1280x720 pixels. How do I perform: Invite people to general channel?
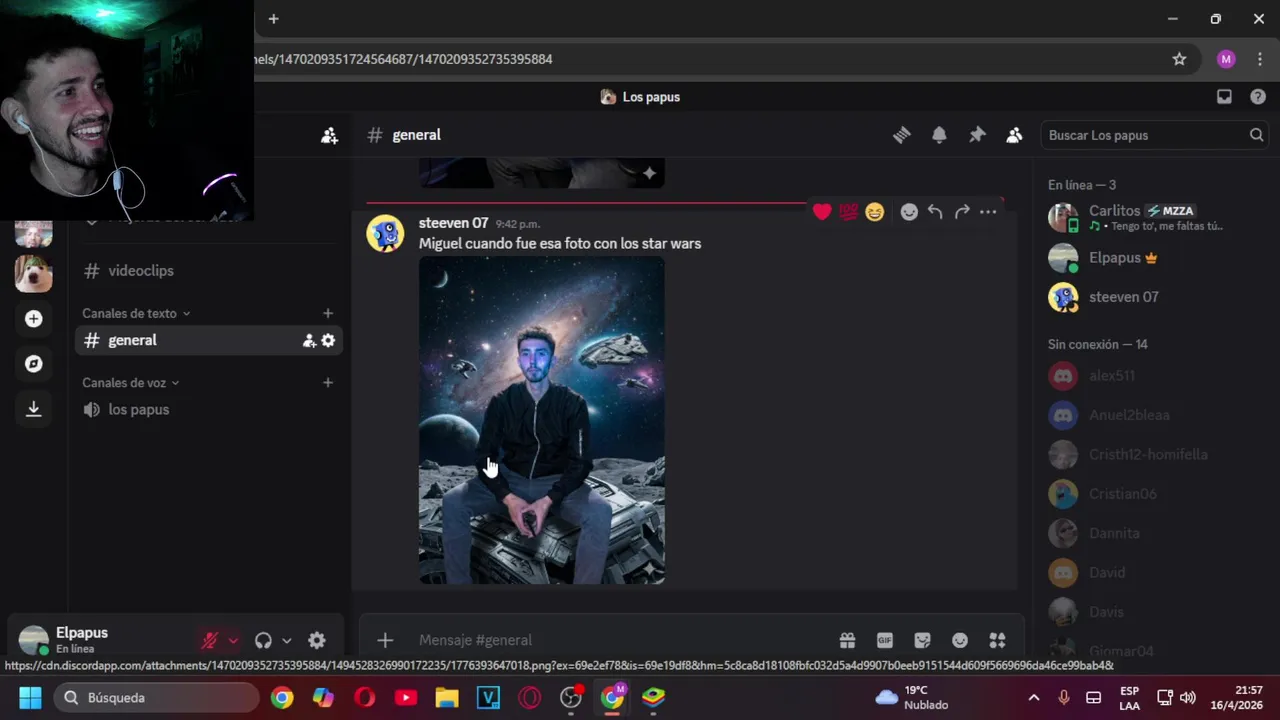tap(309, 340)
